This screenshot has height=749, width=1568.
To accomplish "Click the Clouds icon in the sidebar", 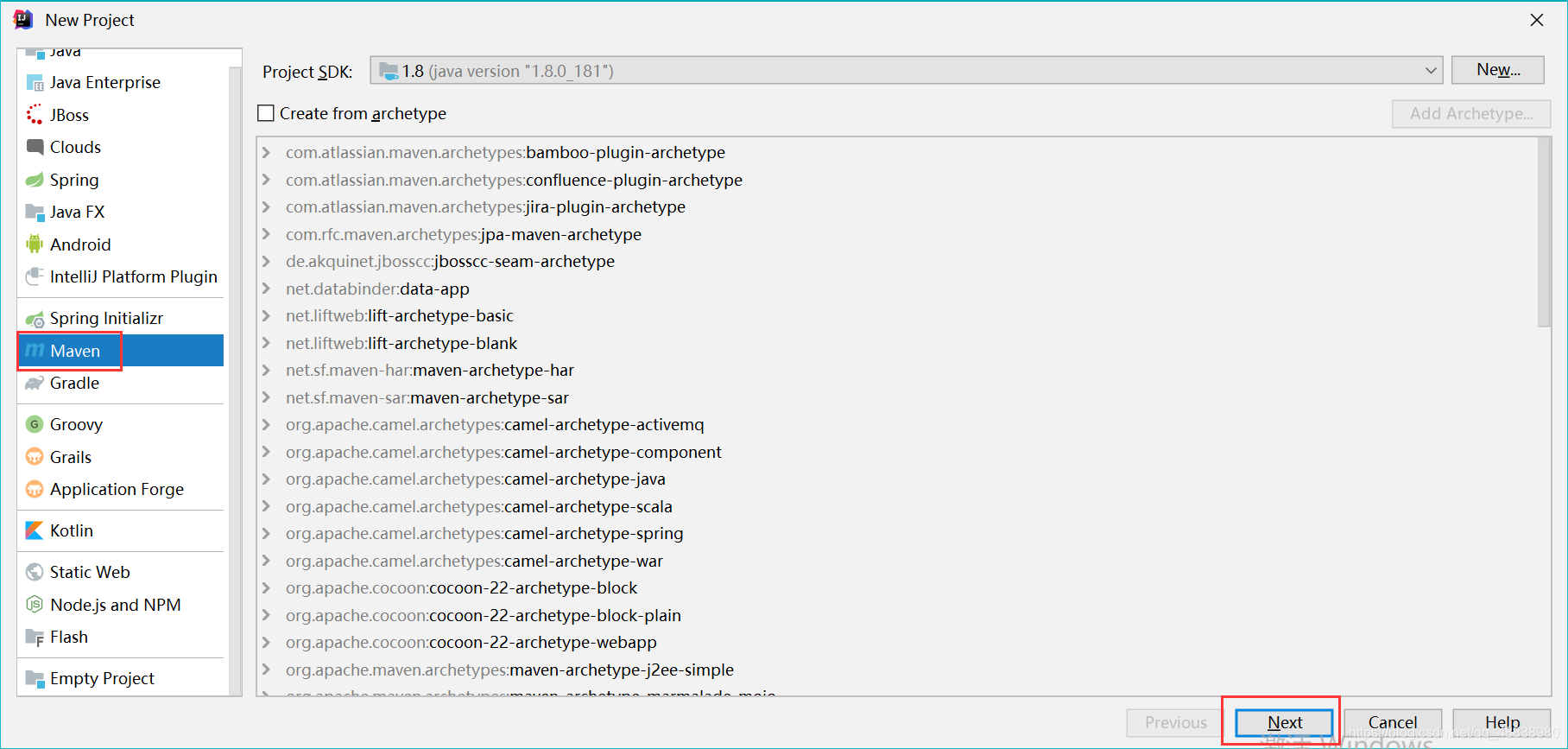I will coord(35,147).
